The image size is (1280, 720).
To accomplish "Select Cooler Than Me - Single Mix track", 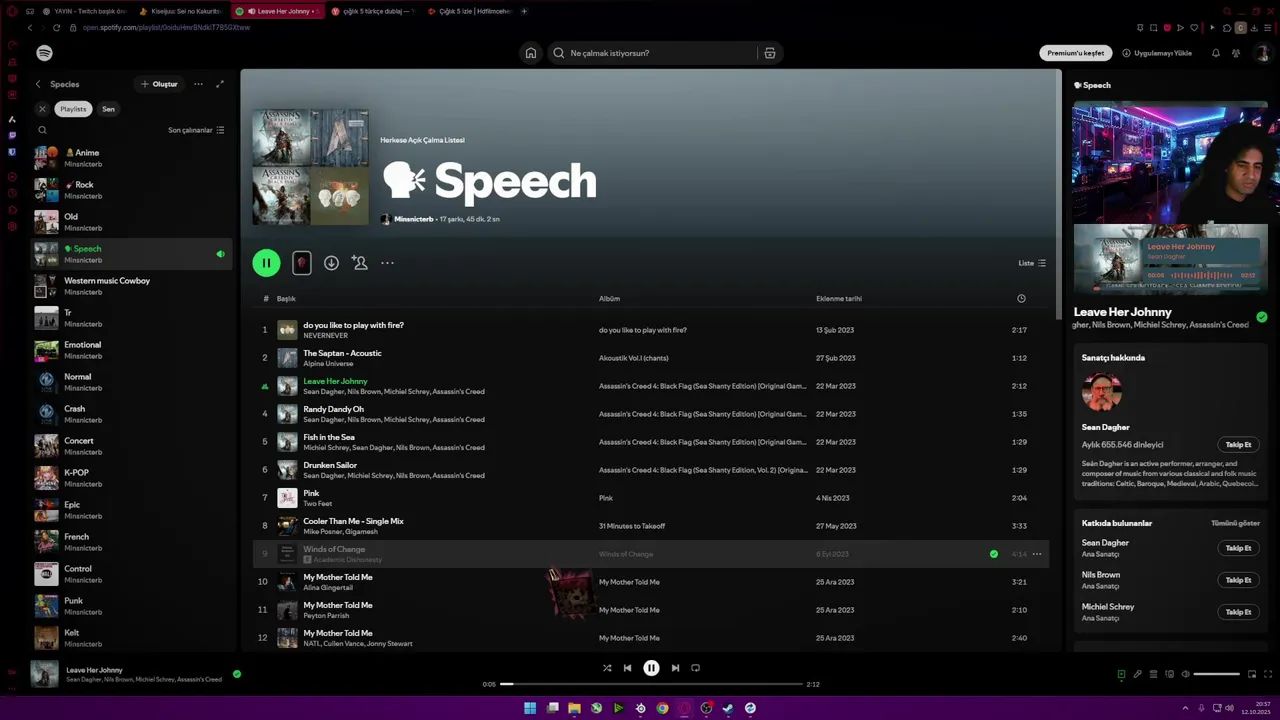I will (x=651, y=526).
